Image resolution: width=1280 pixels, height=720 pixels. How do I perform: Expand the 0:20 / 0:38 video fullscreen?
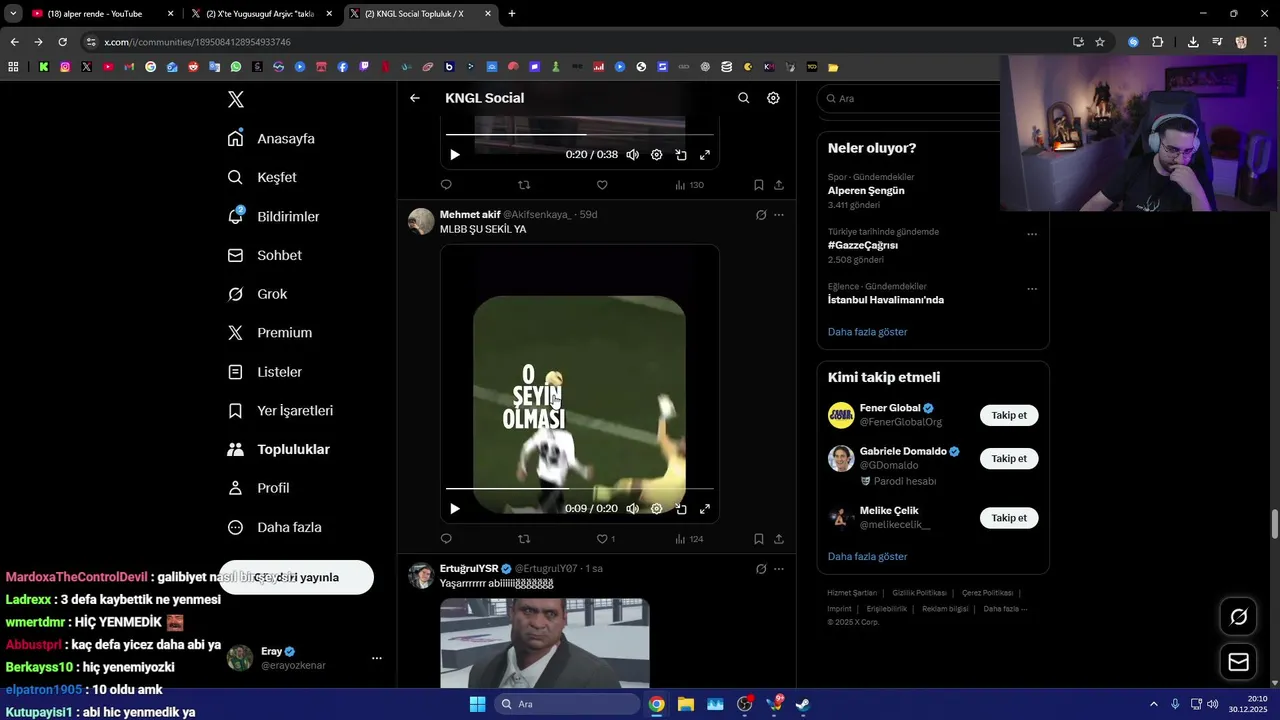[x=705, y=155]
